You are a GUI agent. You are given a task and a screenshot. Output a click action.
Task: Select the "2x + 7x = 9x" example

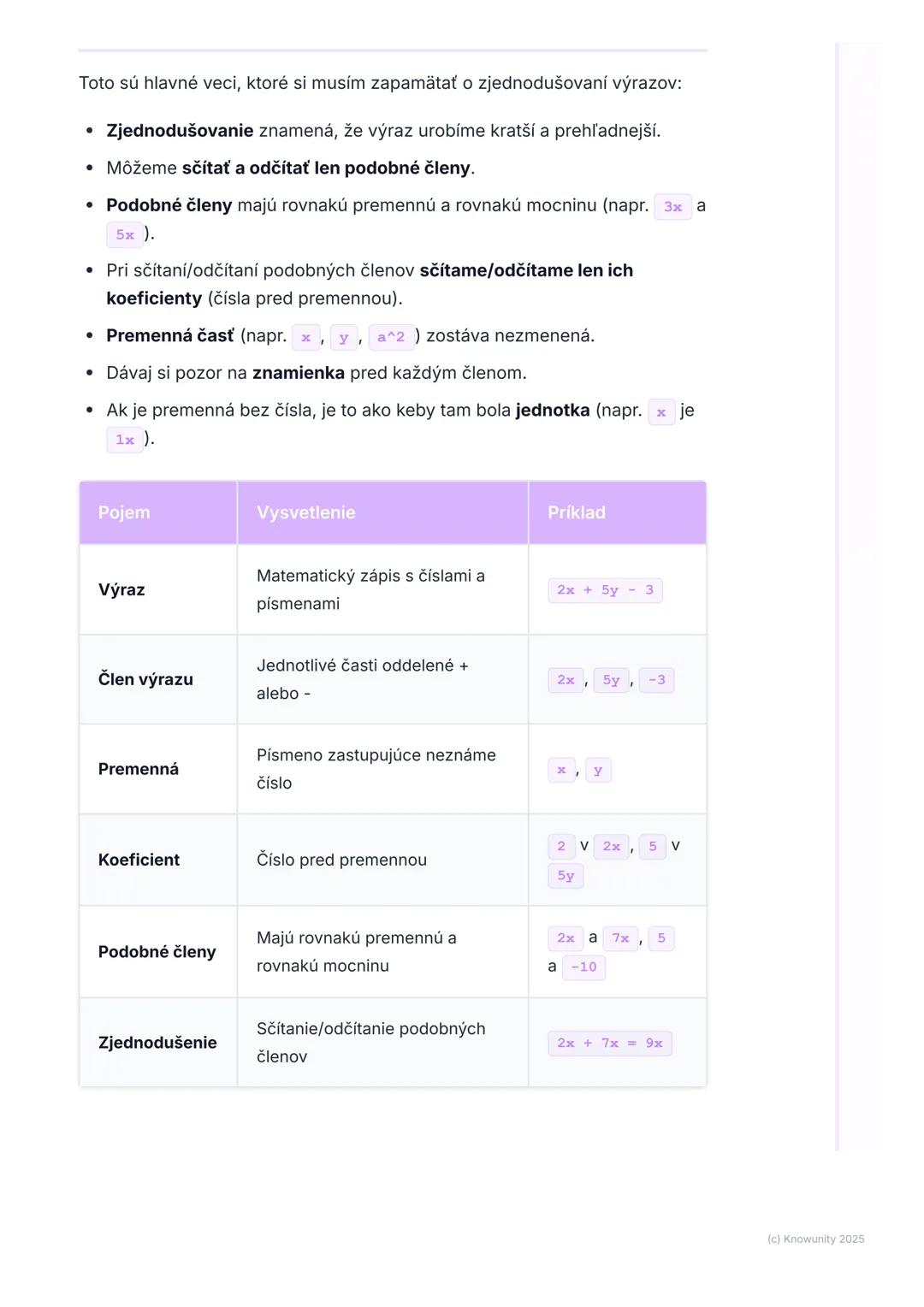coord(609,1044)
